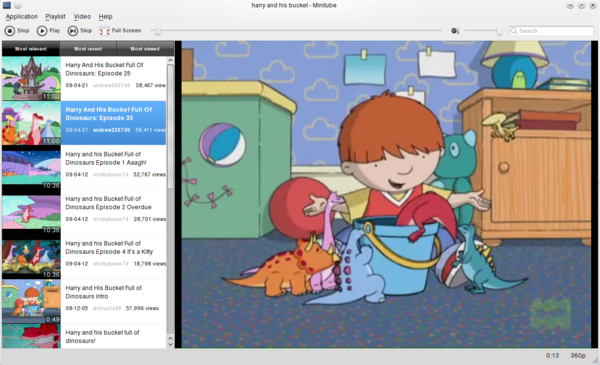
Task: Skip to the next video
Action: (x=80, y=31)
